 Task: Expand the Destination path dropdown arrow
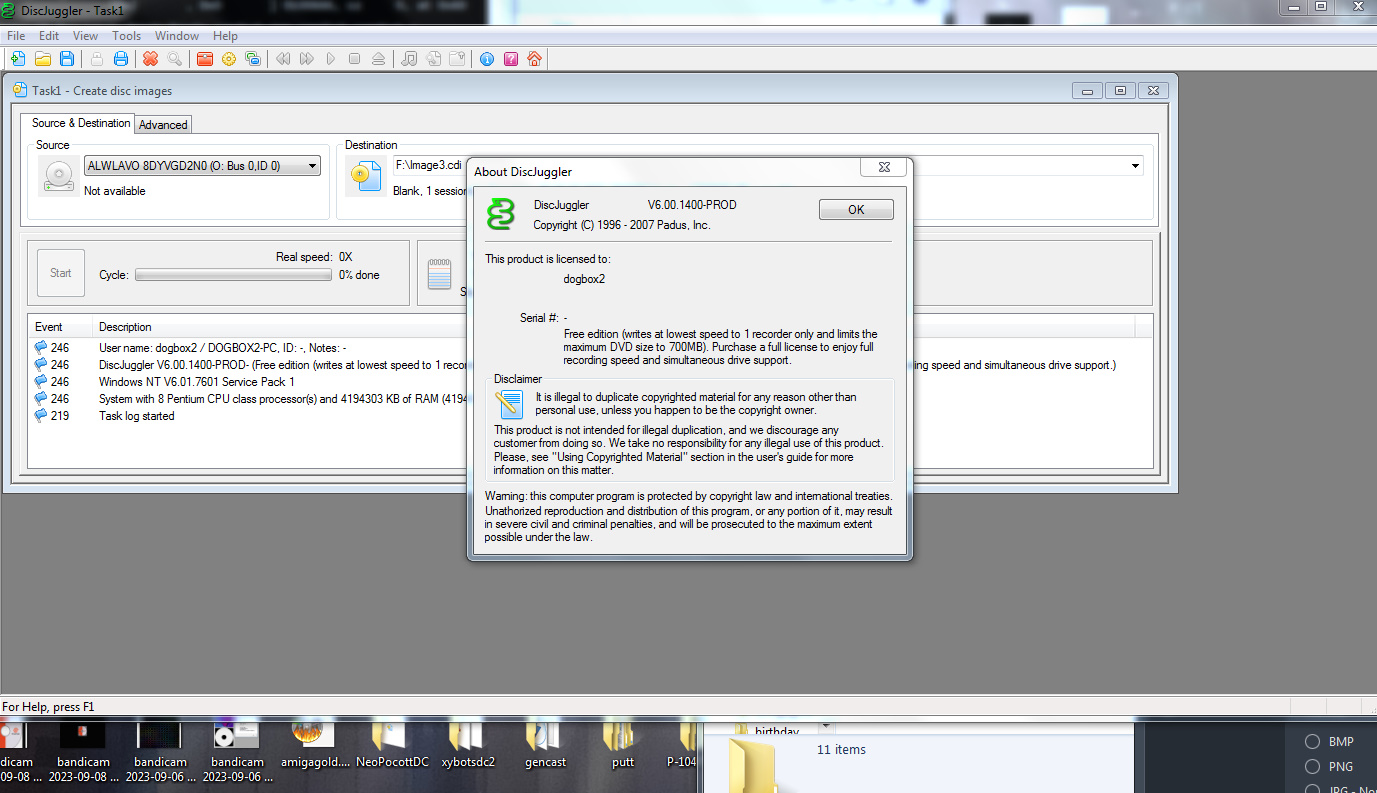click(1135, 166)
